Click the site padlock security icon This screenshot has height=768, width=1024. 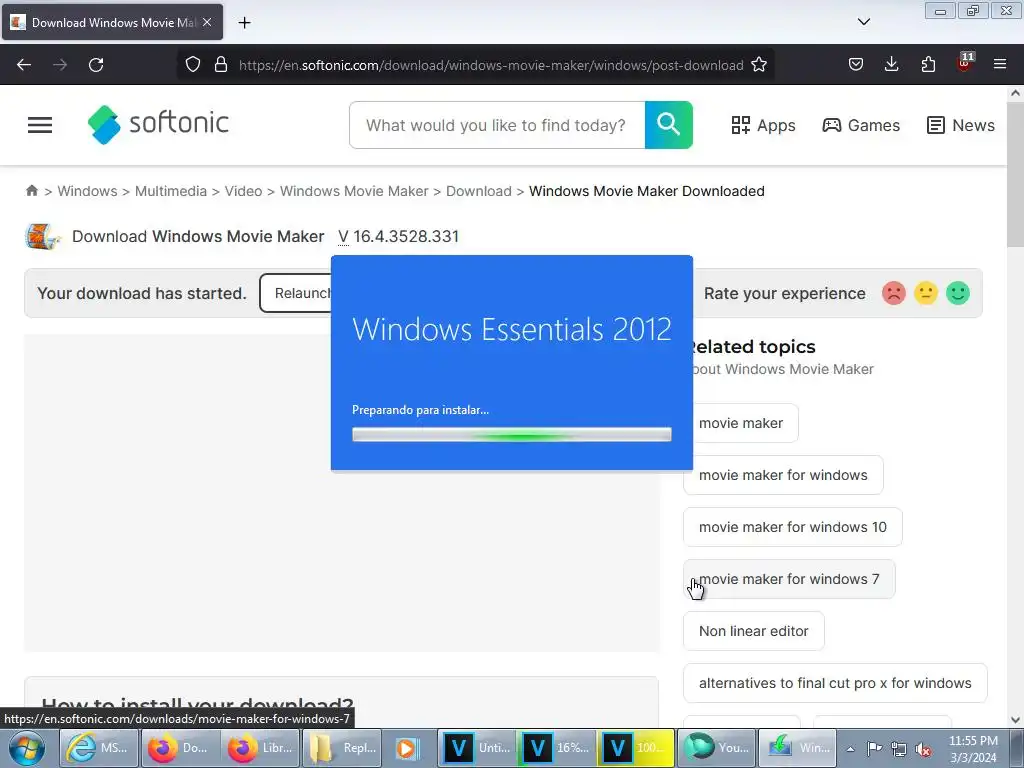point(221,65)
